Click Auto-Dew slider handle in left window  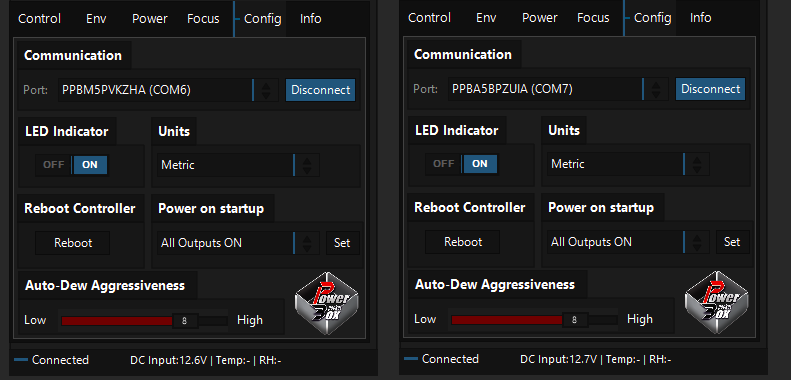[x=185, y=321]
